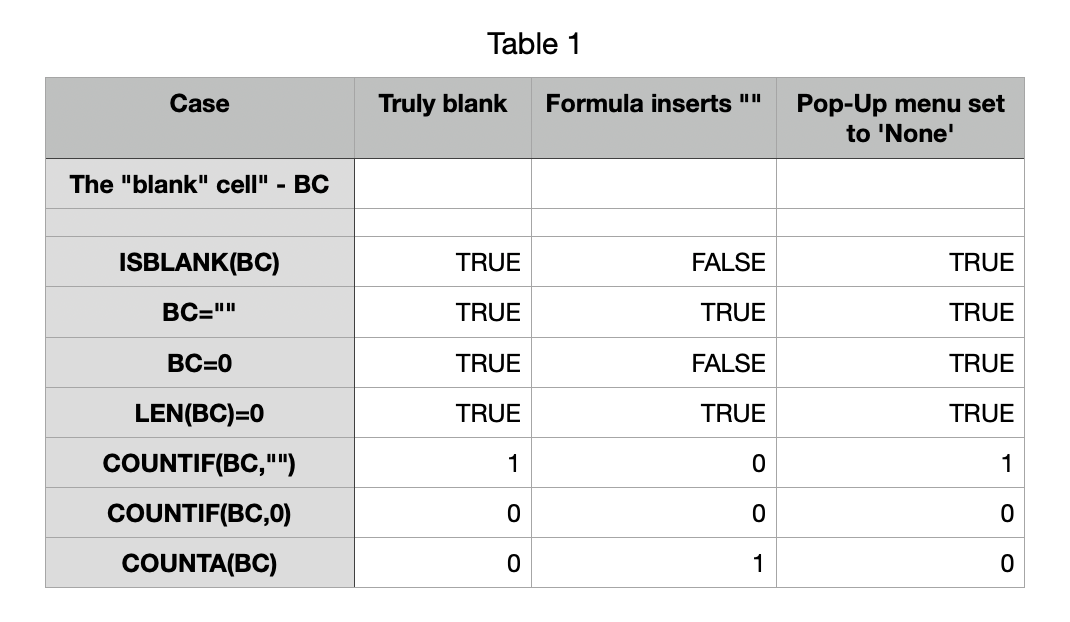Click FALSE in ISBLANK(BC) row
Viewport: 1070px width, 622px height.
coord(728,263)
